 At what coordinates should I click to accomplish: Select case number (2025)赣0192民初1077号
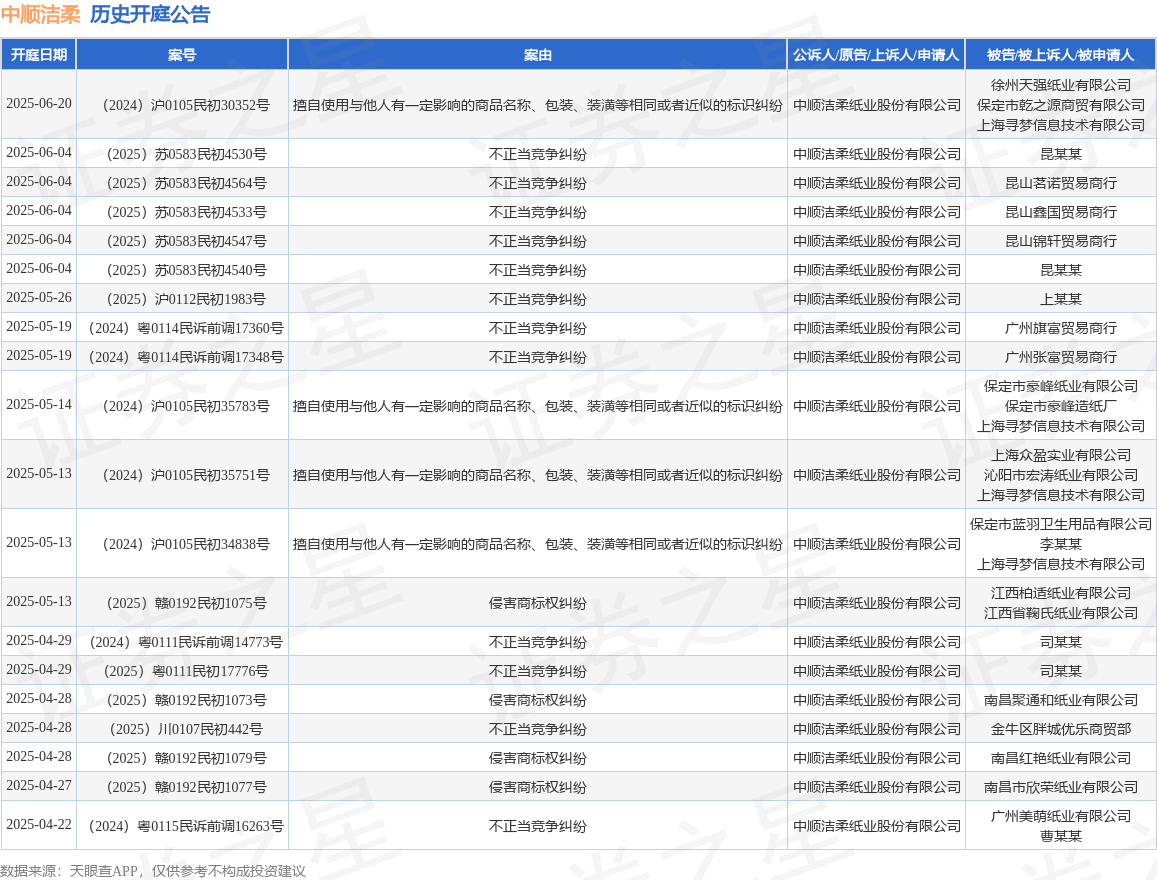pos(187,787)
